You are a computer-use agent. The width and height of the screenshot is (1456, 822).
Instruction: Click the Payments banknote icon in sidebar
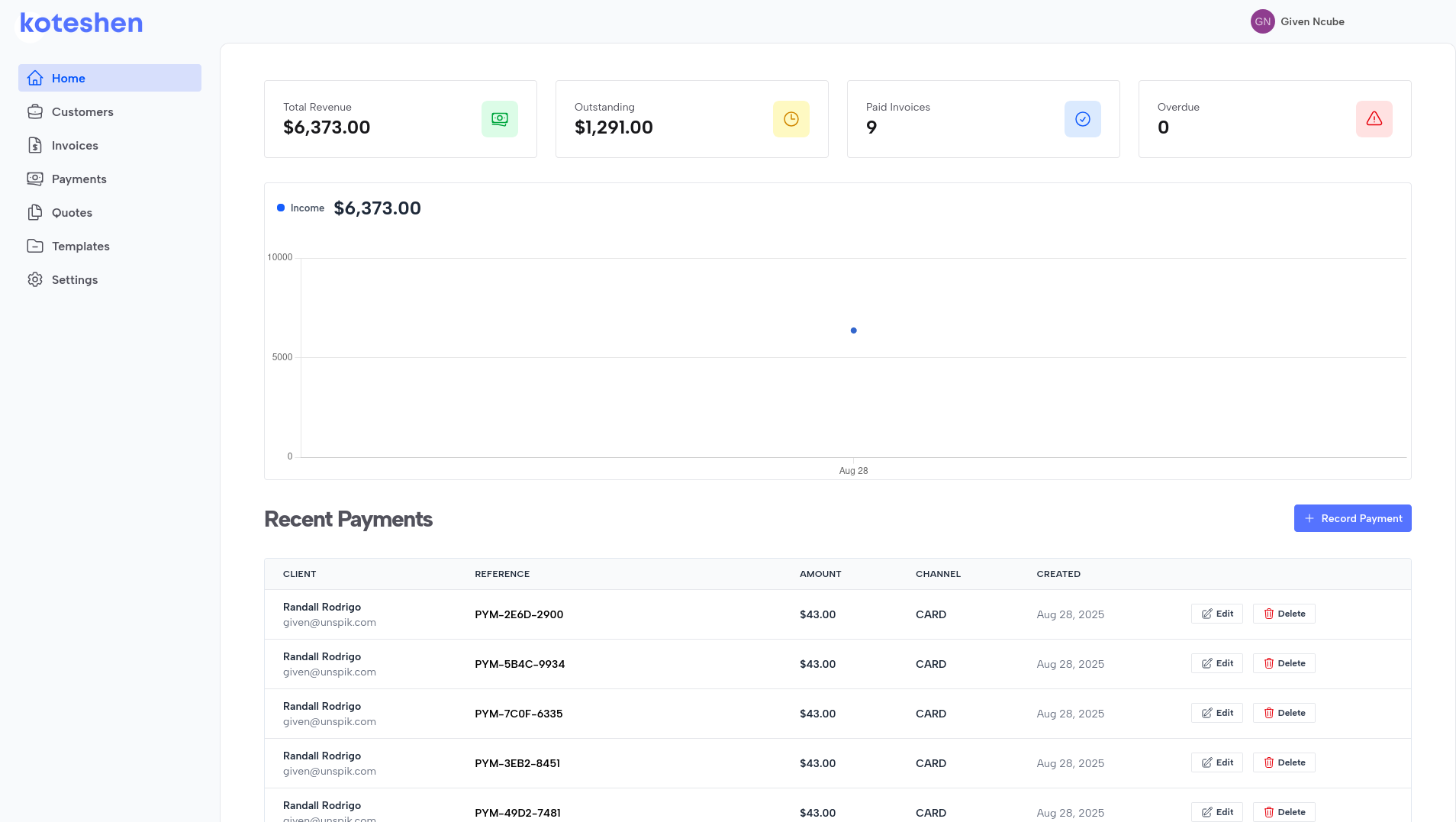tap(35, 179)
